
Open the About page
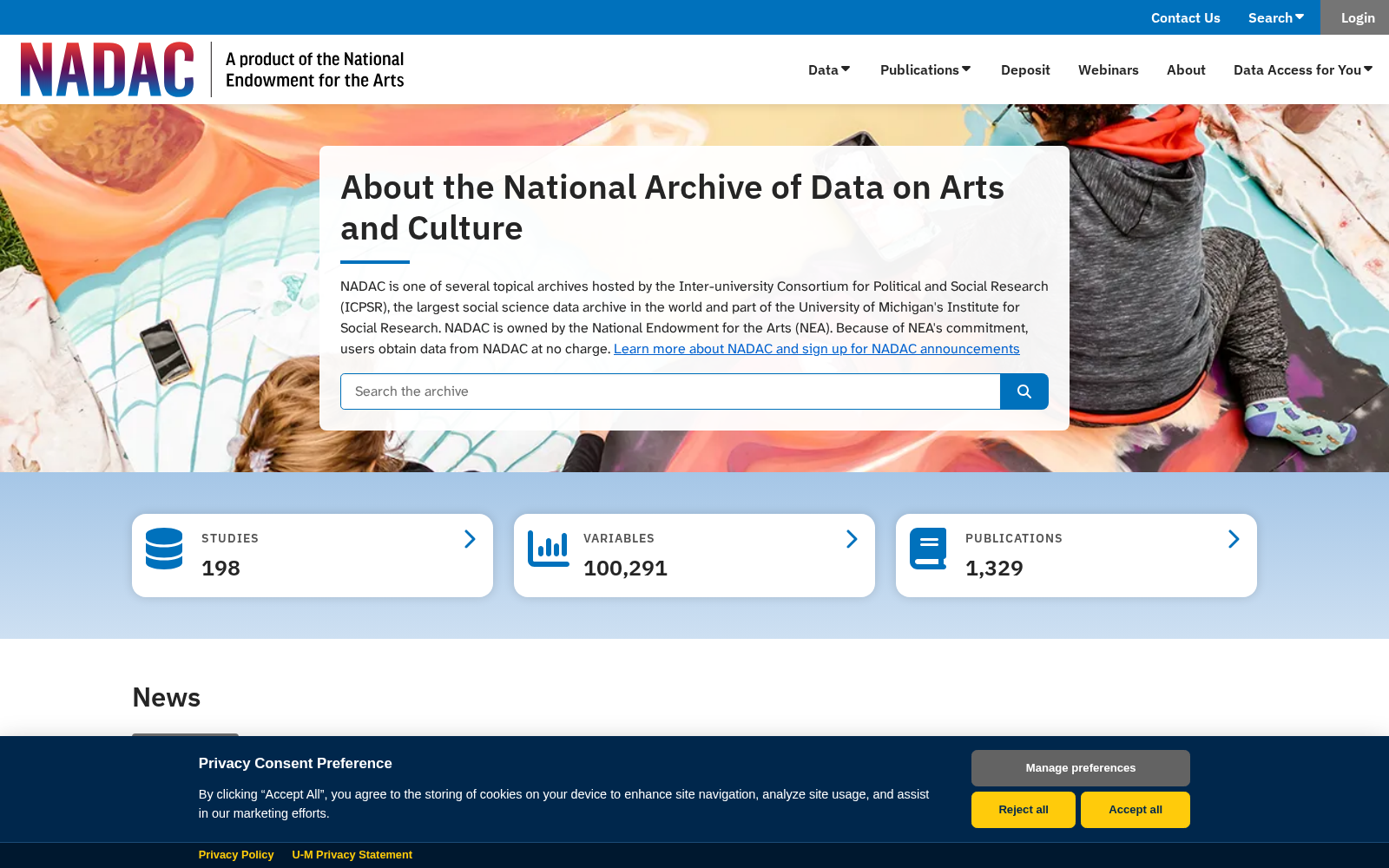(x=1186, y=69)
